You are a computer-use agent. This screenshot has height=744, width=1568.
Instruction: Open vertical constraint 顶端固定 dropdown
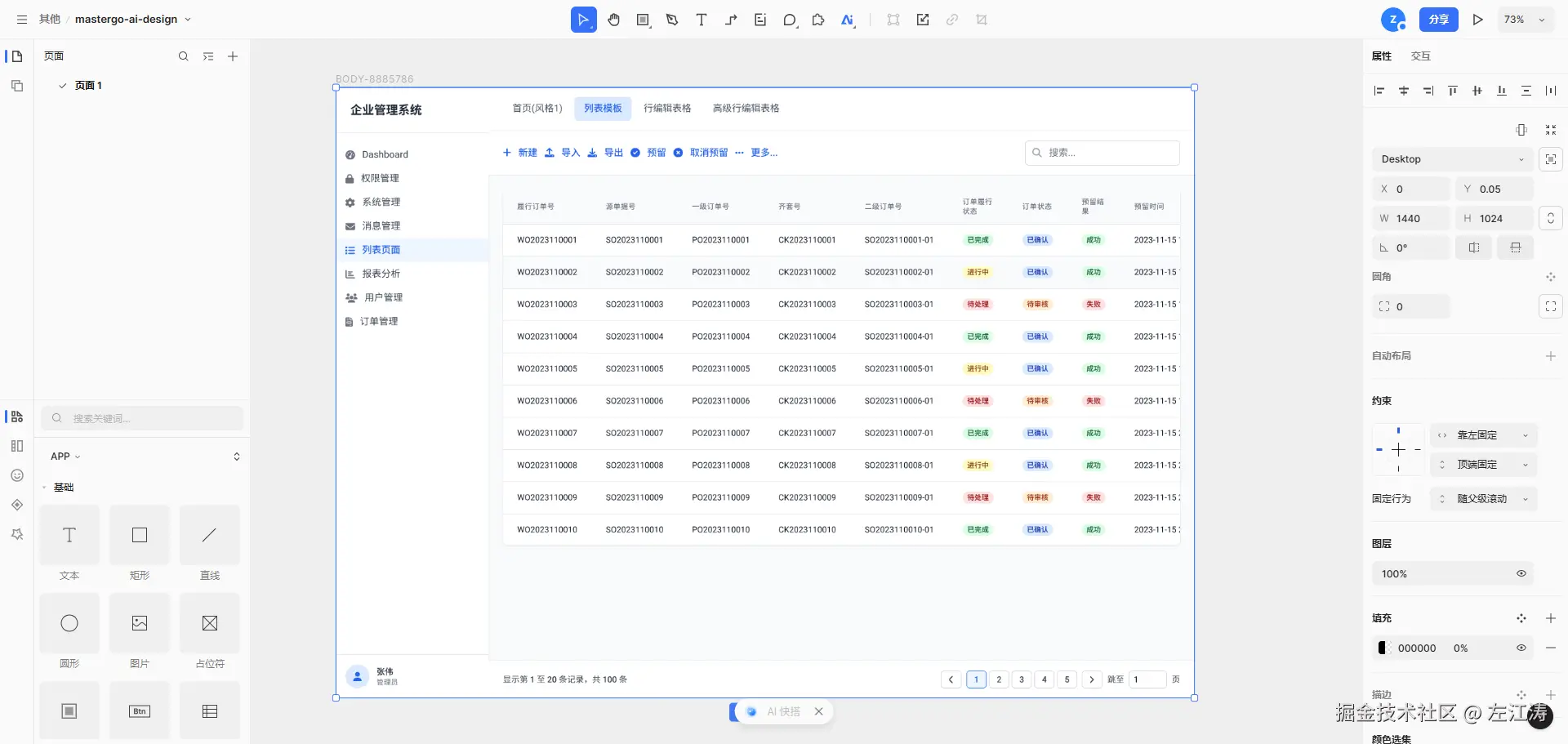pyautogui.click(x=1483, y=465)
